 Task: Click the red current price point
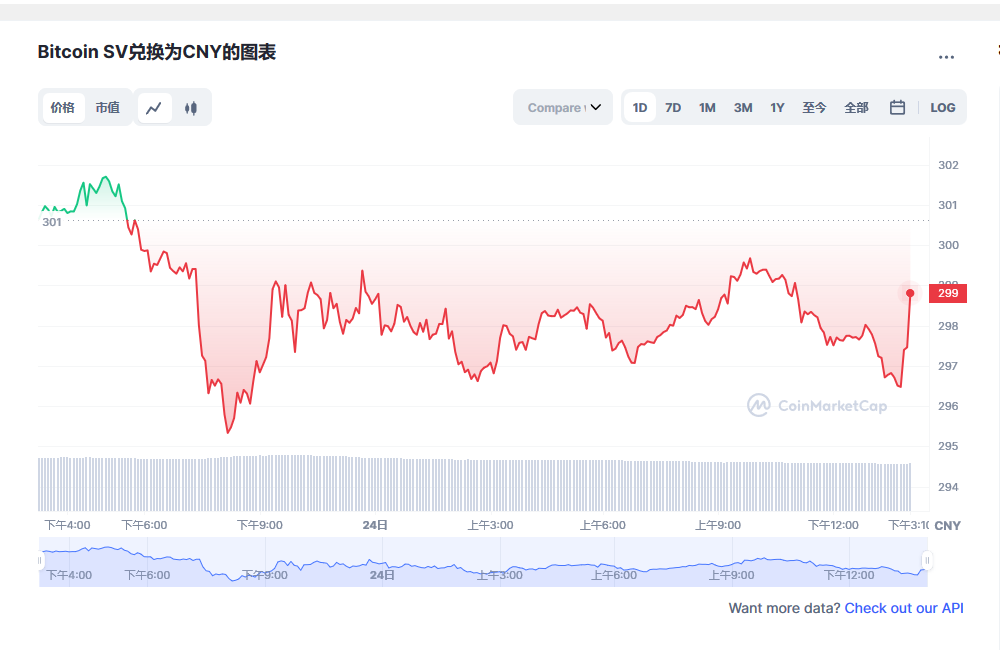click(x=910, y=293)
